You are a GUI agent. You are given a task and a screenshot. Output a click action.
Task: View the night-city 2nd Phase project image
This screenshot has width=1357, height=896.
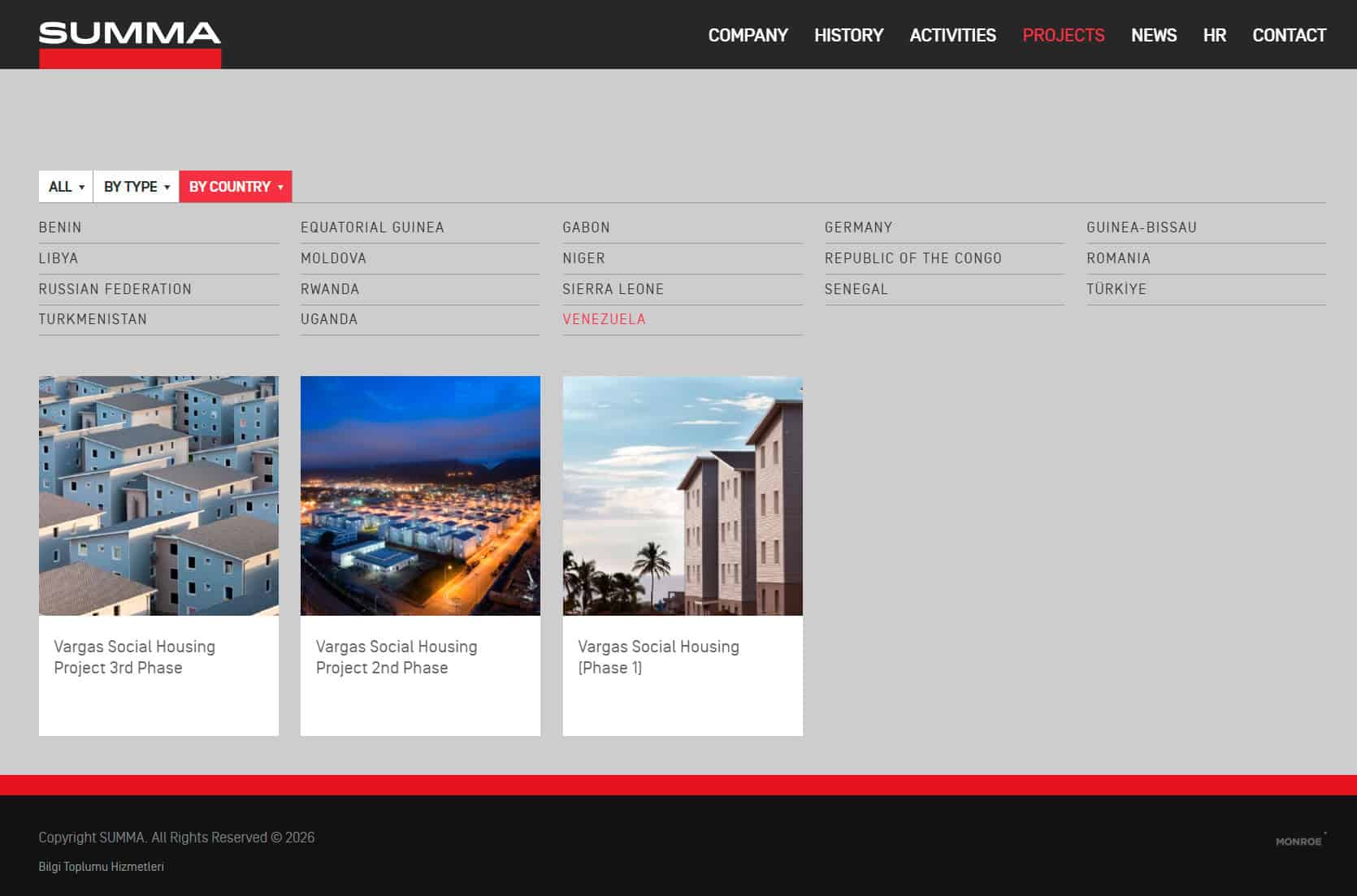420,496
